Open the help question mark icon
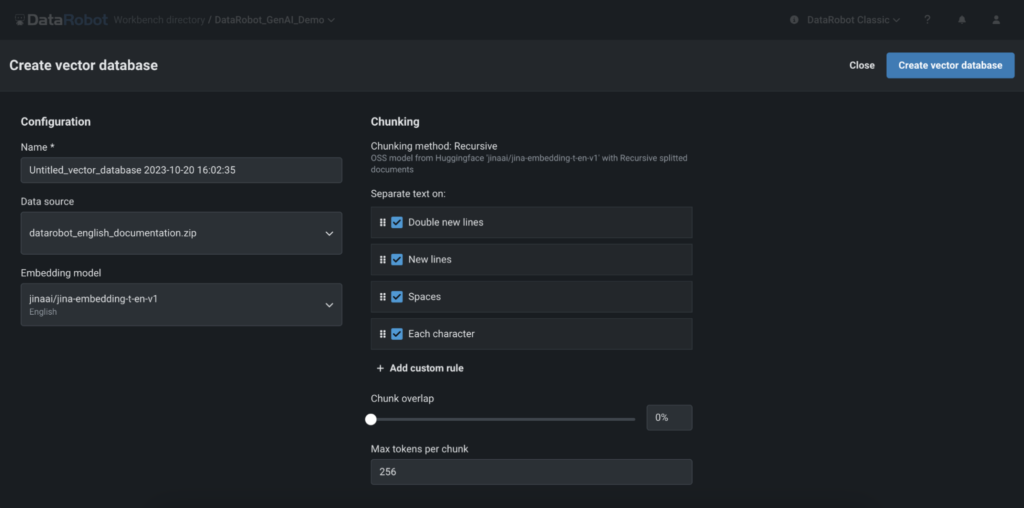The width and height of the screenshot is (1024, 508). 927,20
